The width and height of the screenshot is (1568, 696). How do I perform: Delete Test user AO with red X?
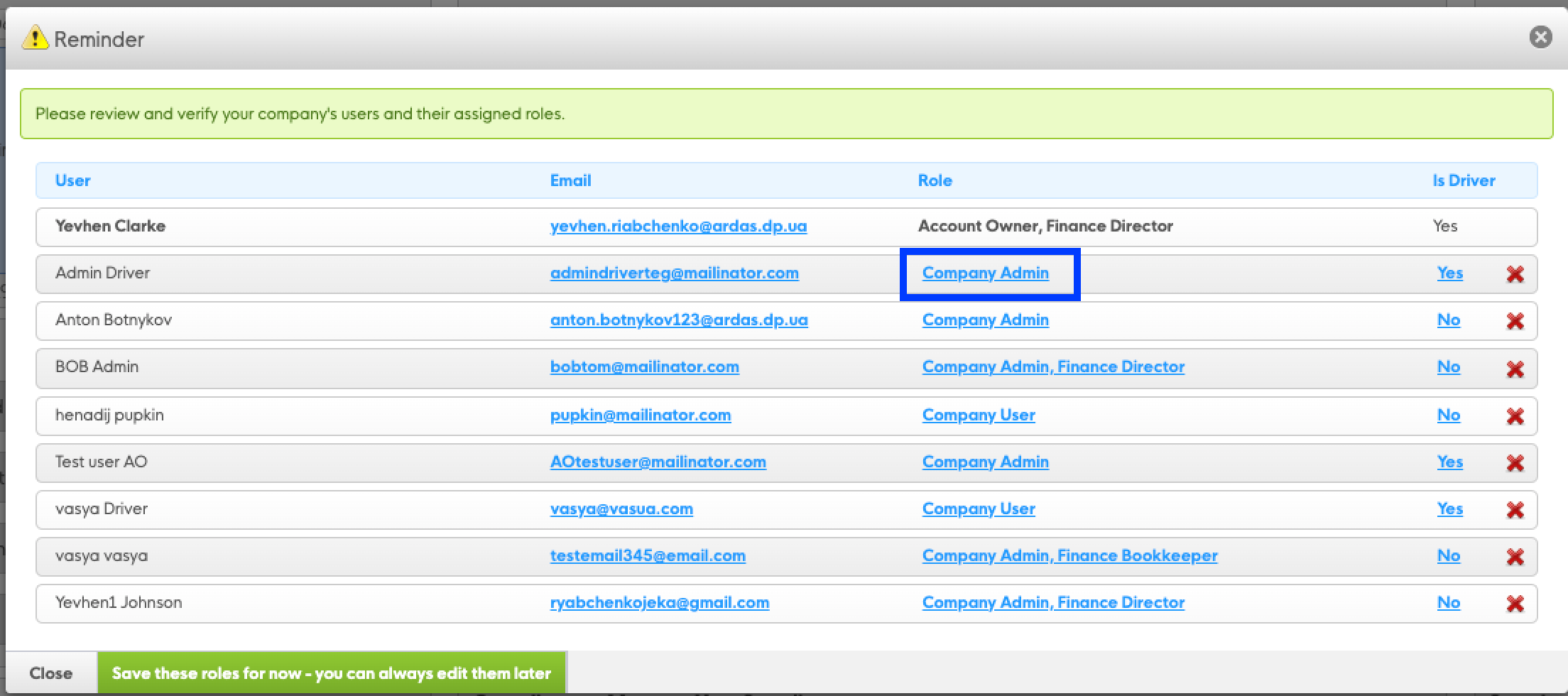(x=1515, y=462)
